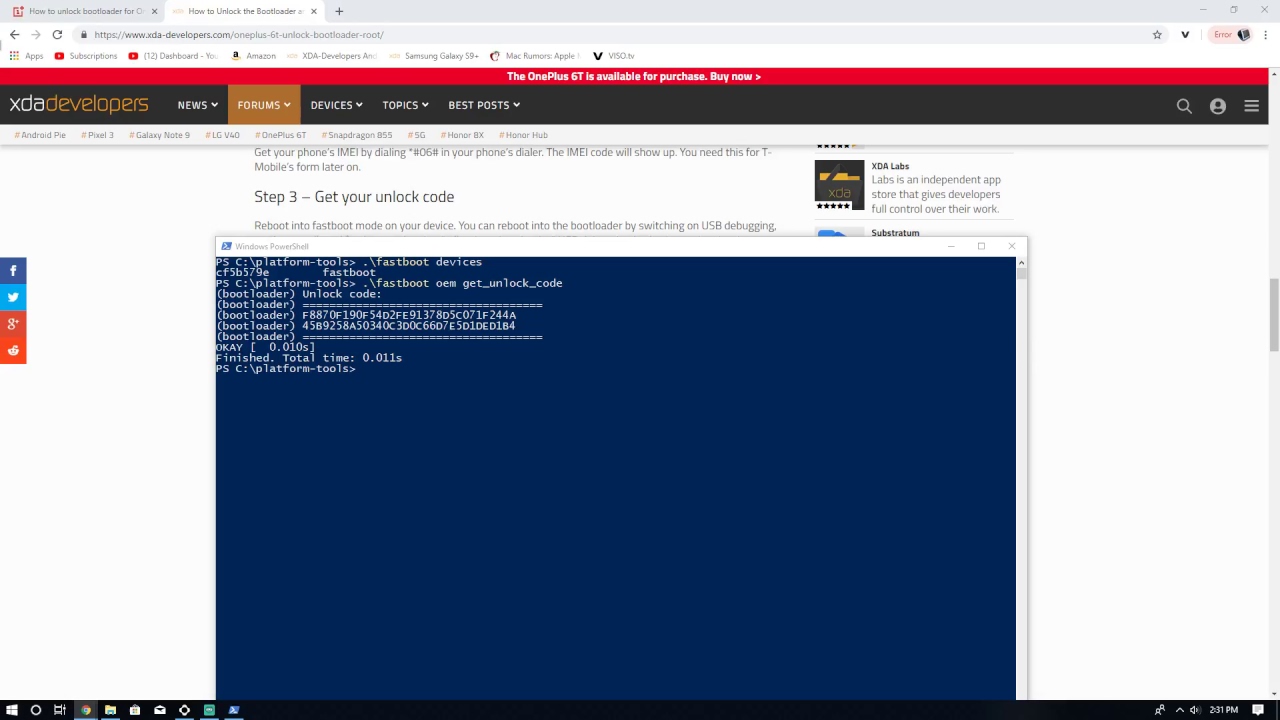Open the Mail app from the taskbar
This screenshot has width=1280, height=720.
[x=159, y=710]
